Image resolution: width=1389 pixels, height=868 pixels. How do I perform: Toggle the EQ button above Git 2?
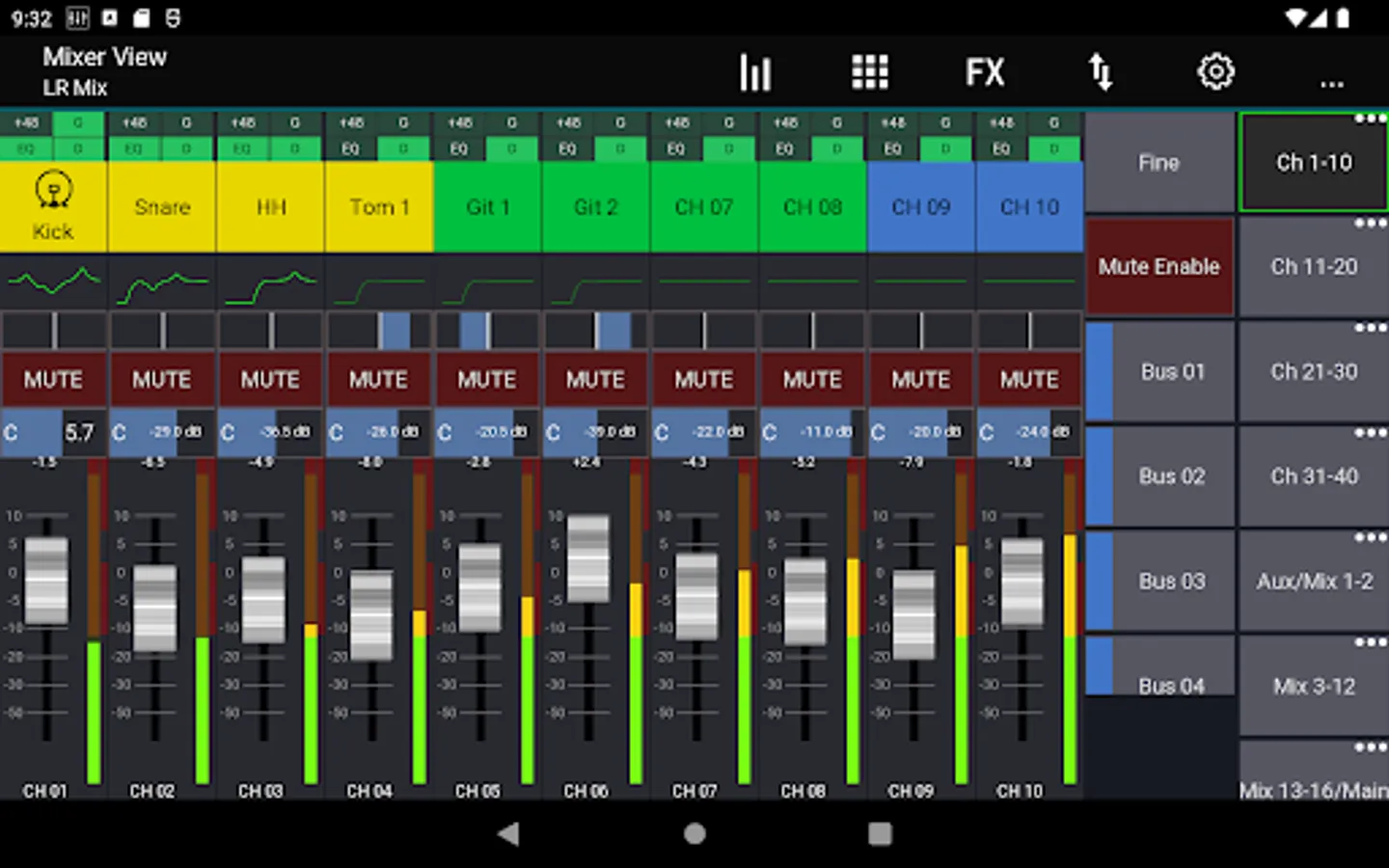[x=567, y=149]
